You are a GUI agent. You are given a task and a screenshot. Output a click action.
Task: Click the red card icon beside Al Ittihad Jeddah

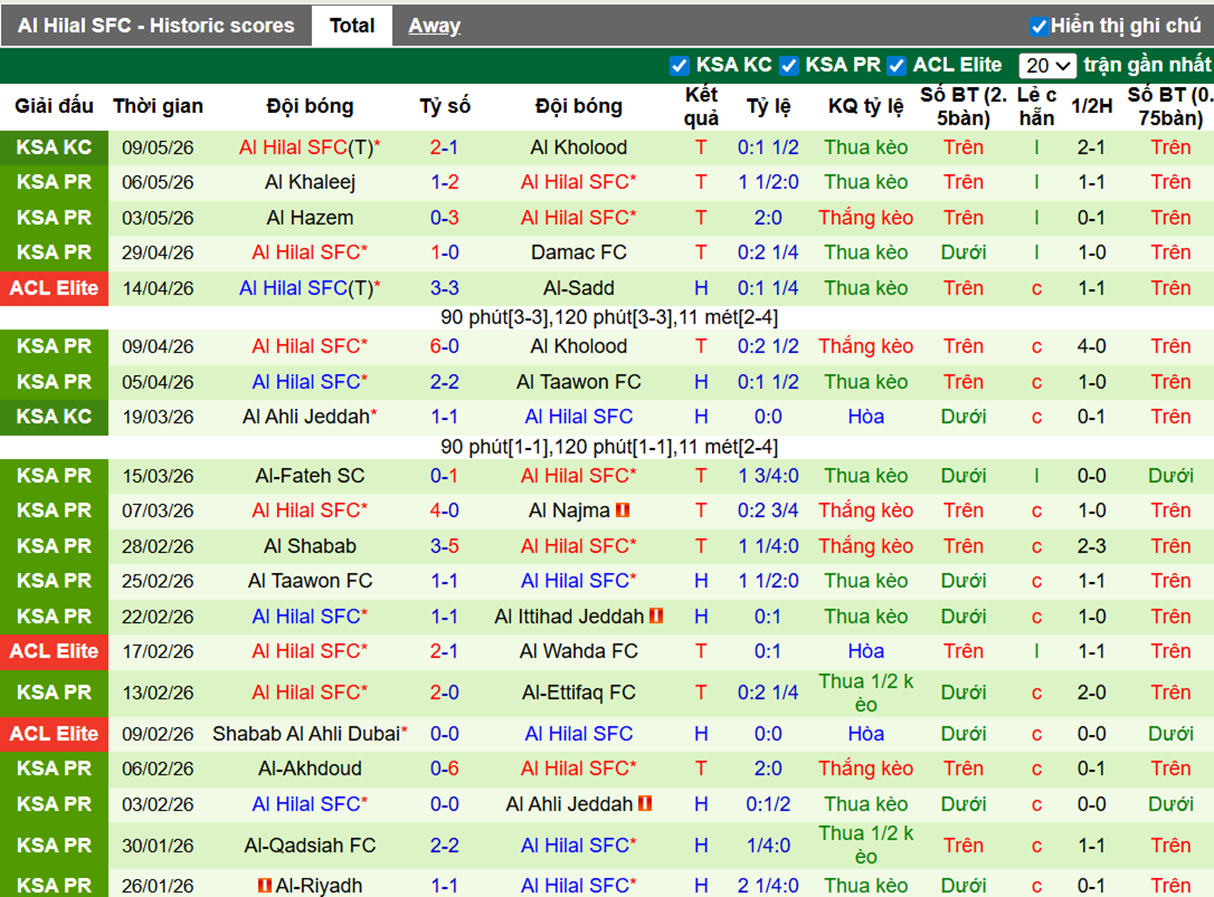point(656,616)
